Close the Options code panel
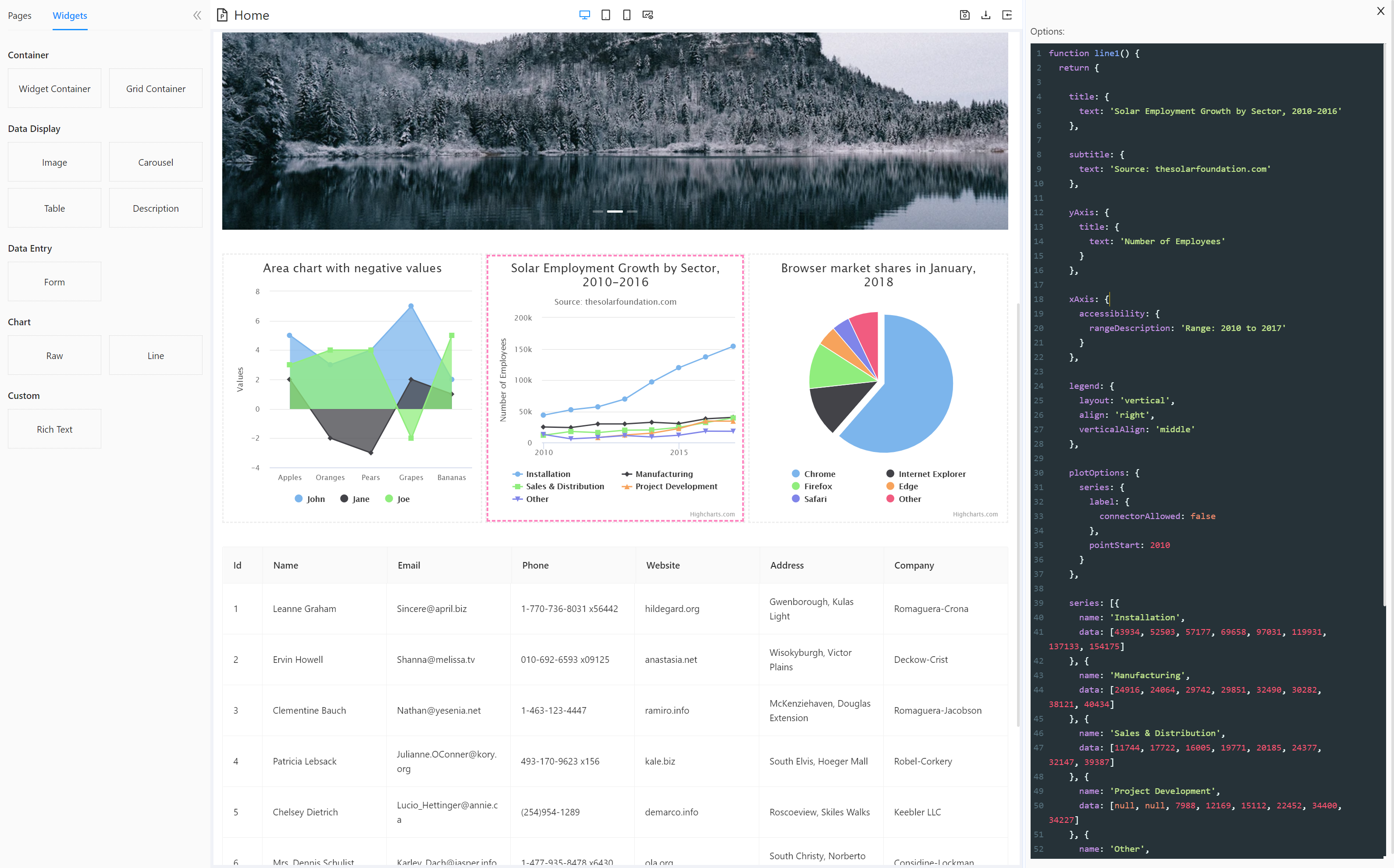This screenshot has width=1394, height=868. 1381,11
